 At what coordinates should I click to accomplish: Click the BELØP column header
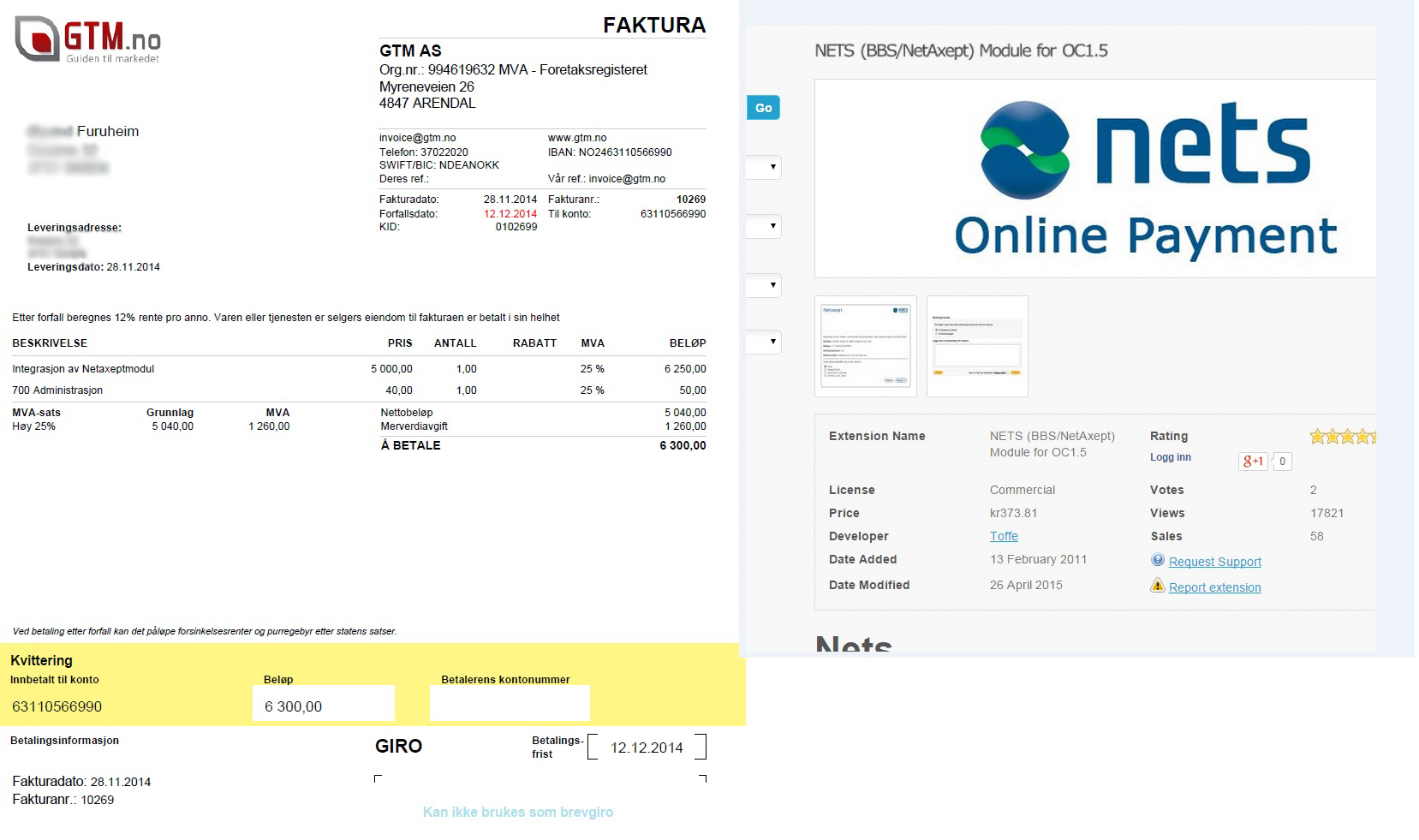[688, 343]
